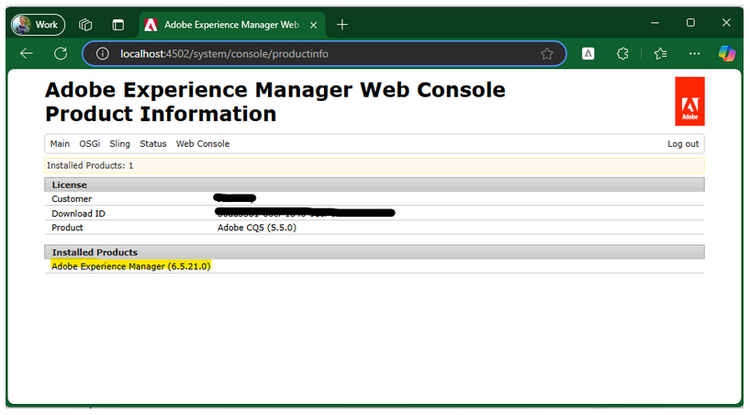
Task: Open Settings and more menu
Action: pos(695,54)
